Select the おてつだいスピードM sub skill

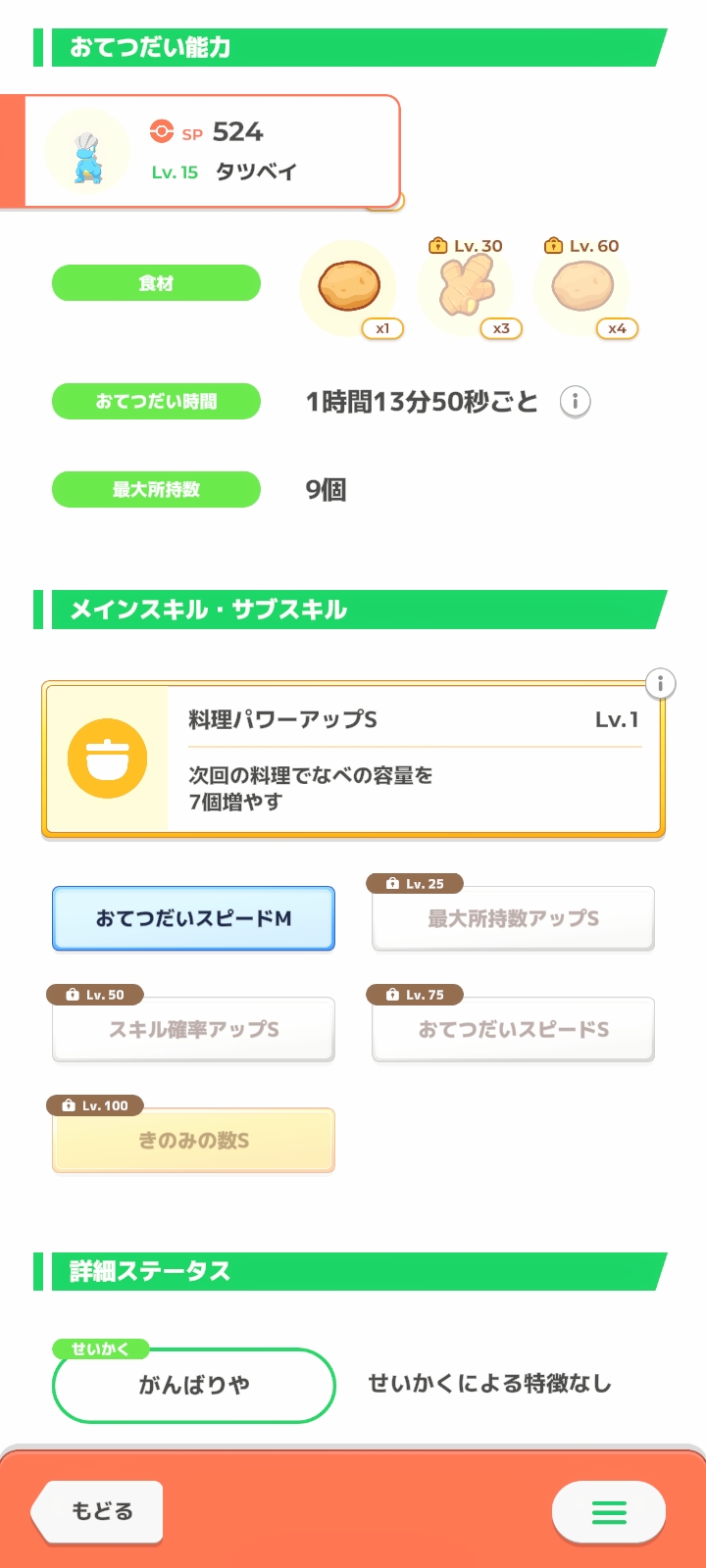click(x=193, y=918)
